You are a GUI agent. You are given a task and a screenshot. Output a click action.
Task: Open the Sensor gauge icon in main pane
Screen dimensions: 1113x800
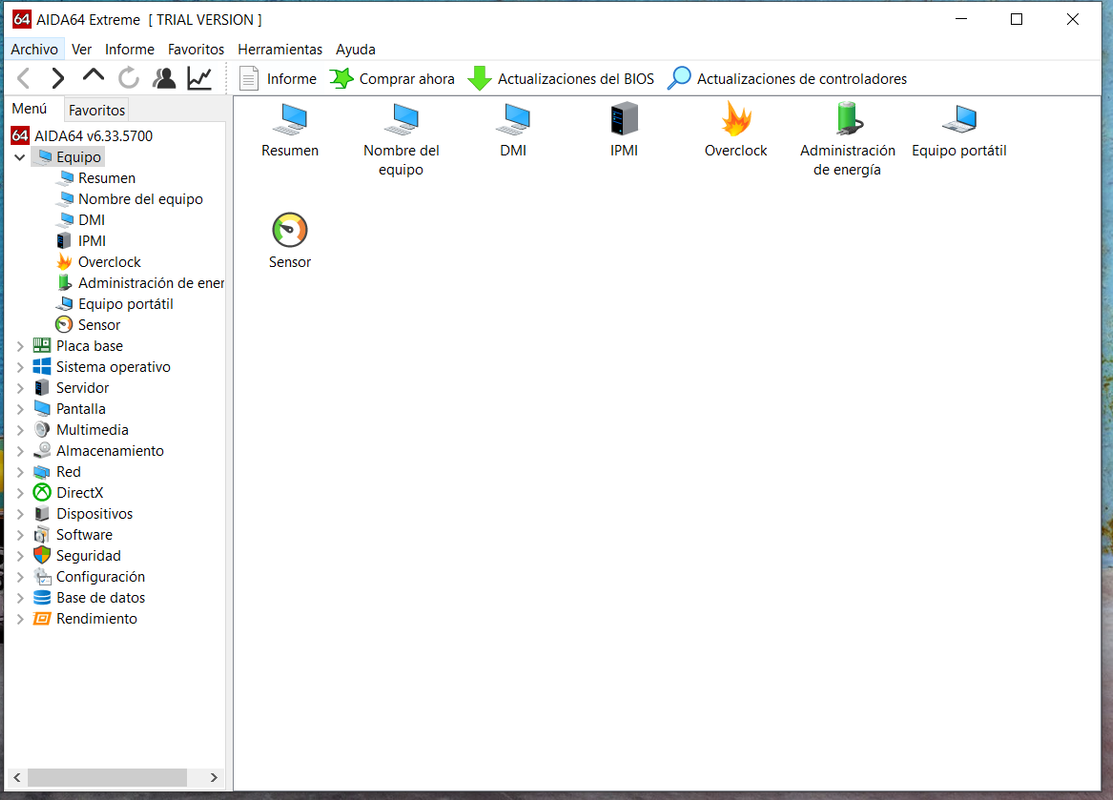click(290, 241)
